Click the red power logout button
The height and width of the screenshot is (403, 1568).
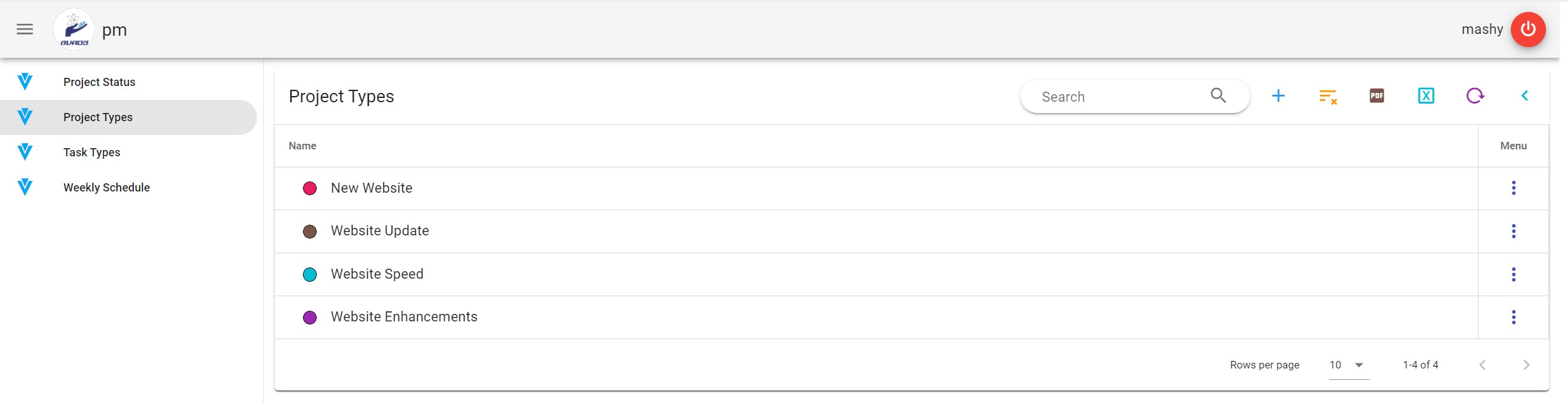(x=1528, y=30)
